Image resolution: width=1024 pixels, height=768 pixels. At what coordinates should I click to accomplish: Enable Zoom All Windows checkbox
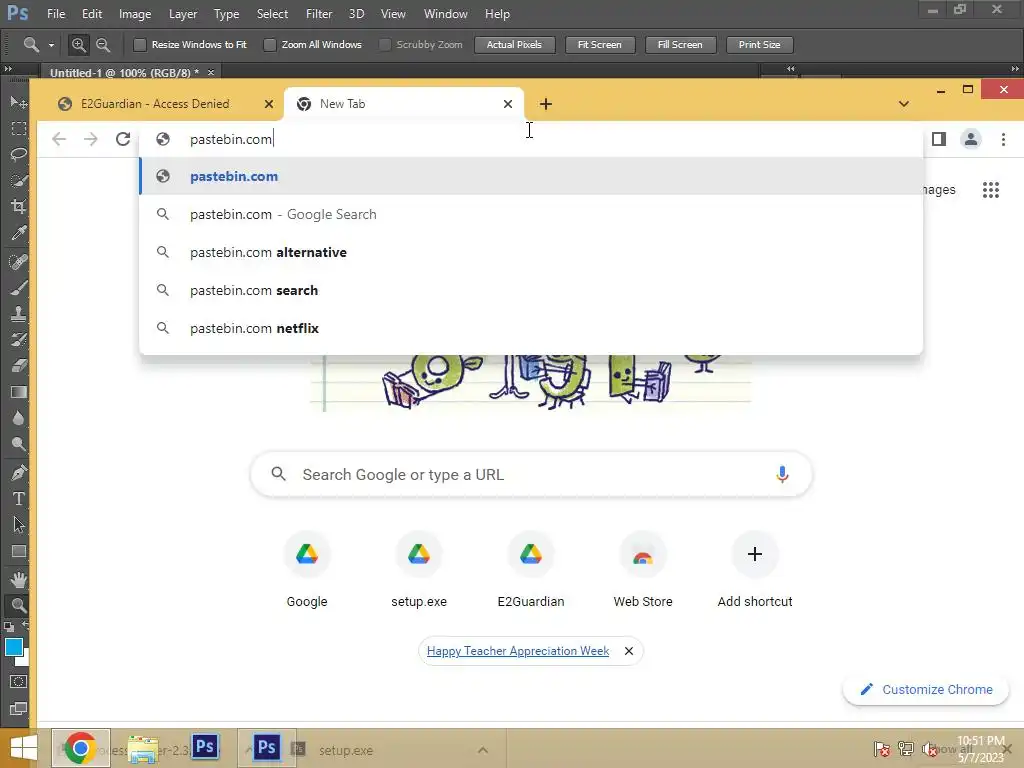[x=269, y=44]
